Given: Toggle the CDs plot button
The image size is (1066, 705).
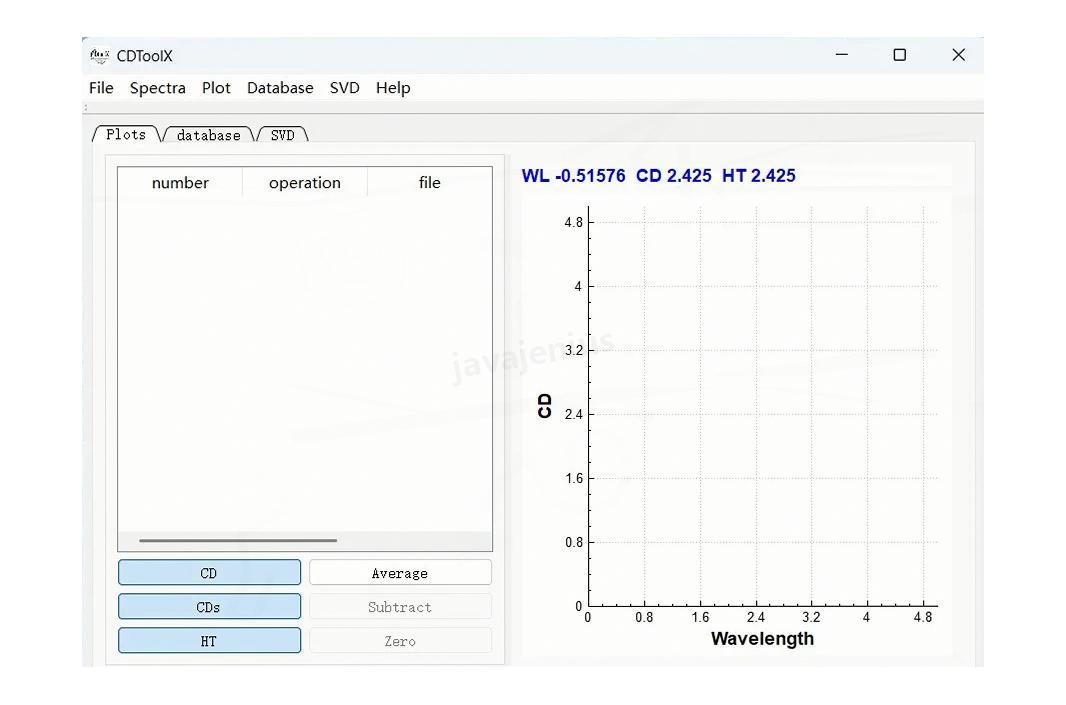Looking at the screenshot, I should (209, 606).
